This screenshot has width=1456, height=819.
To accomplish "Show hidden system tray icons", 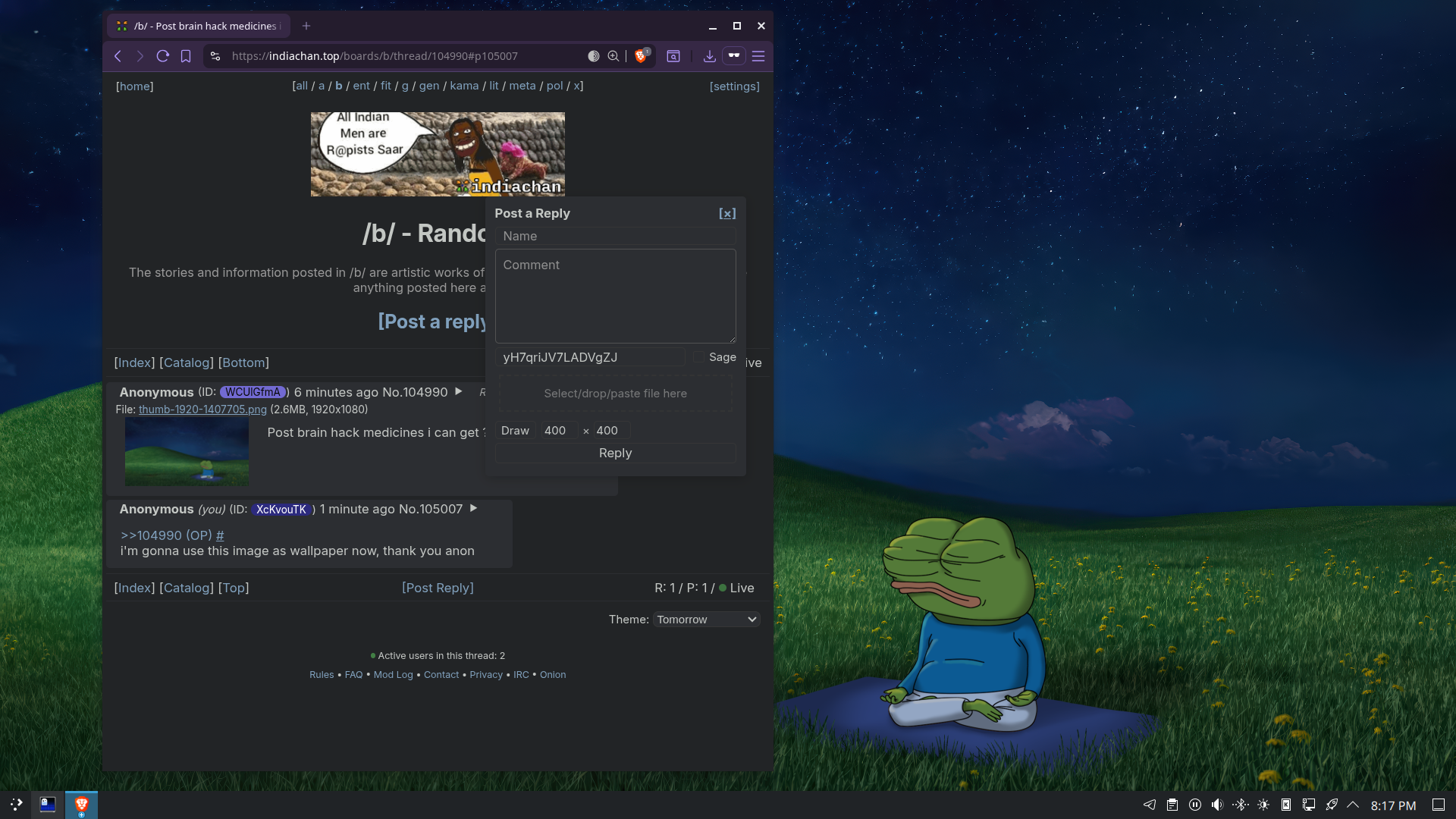I will pyautogui.click(x=1353, y=805).
